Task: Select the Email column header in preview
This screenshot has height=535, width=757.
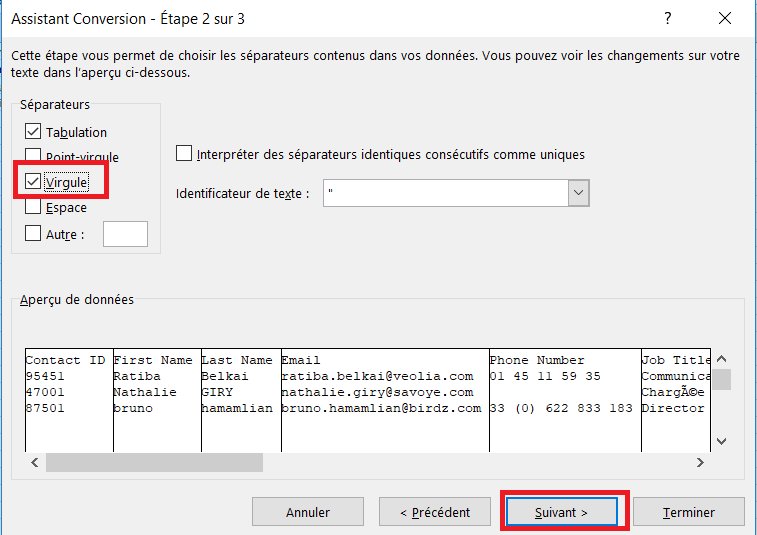Action: point(301,360)
